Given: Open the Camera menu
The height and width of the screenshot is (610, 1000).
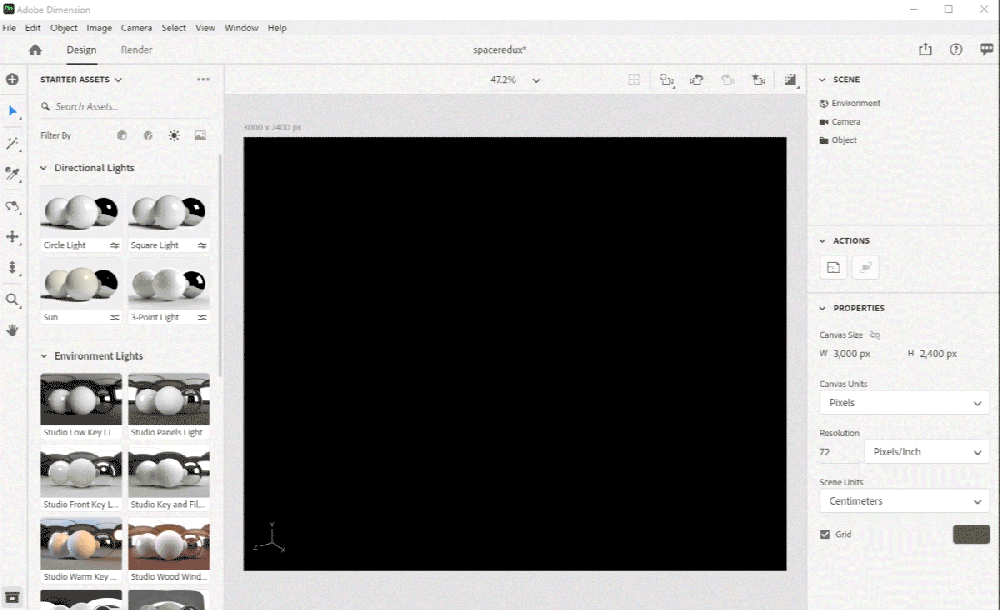Looking at the screenshot, I should [x=137, y=28].
